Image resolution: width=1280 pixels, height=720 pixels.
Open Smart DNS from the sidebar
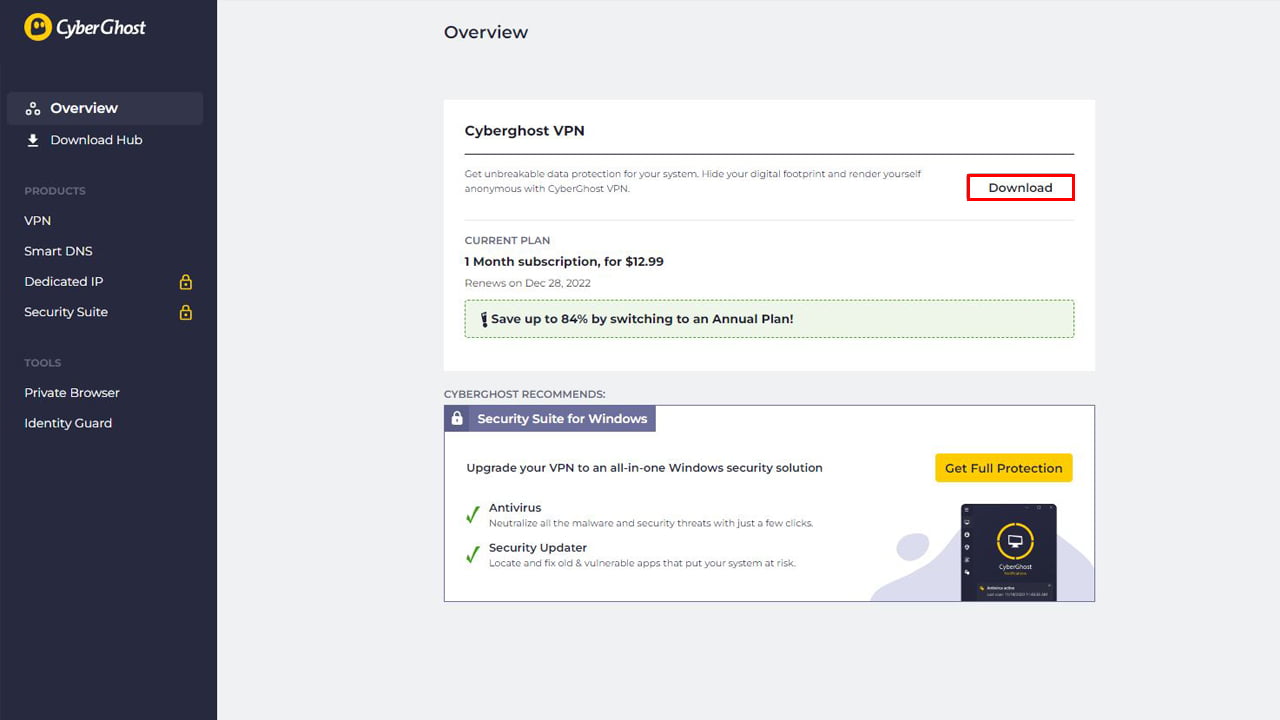[x=58, y=251]
